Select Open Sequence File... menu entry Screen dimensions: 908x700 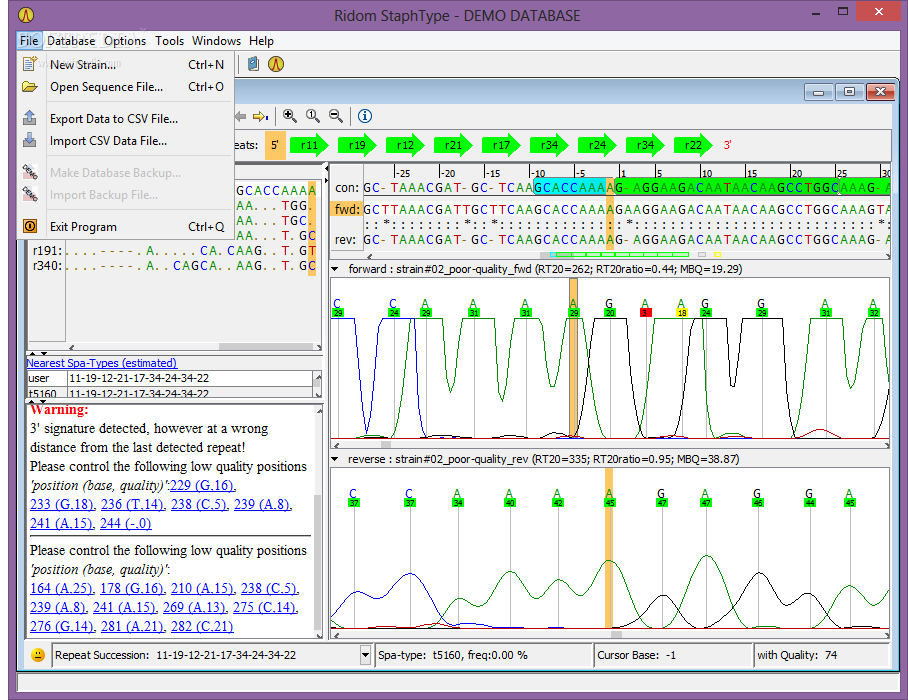tap(126, 87)
